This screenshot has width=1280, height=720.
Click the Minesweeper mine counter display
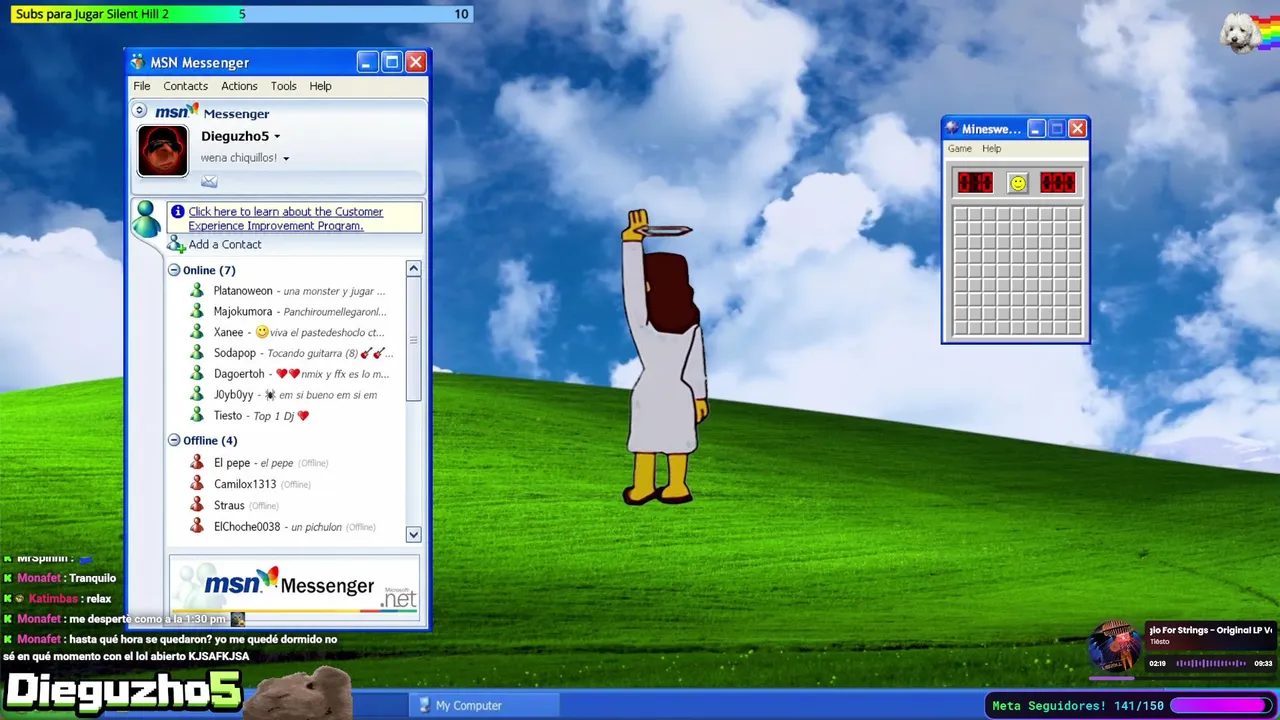[975, 182]
